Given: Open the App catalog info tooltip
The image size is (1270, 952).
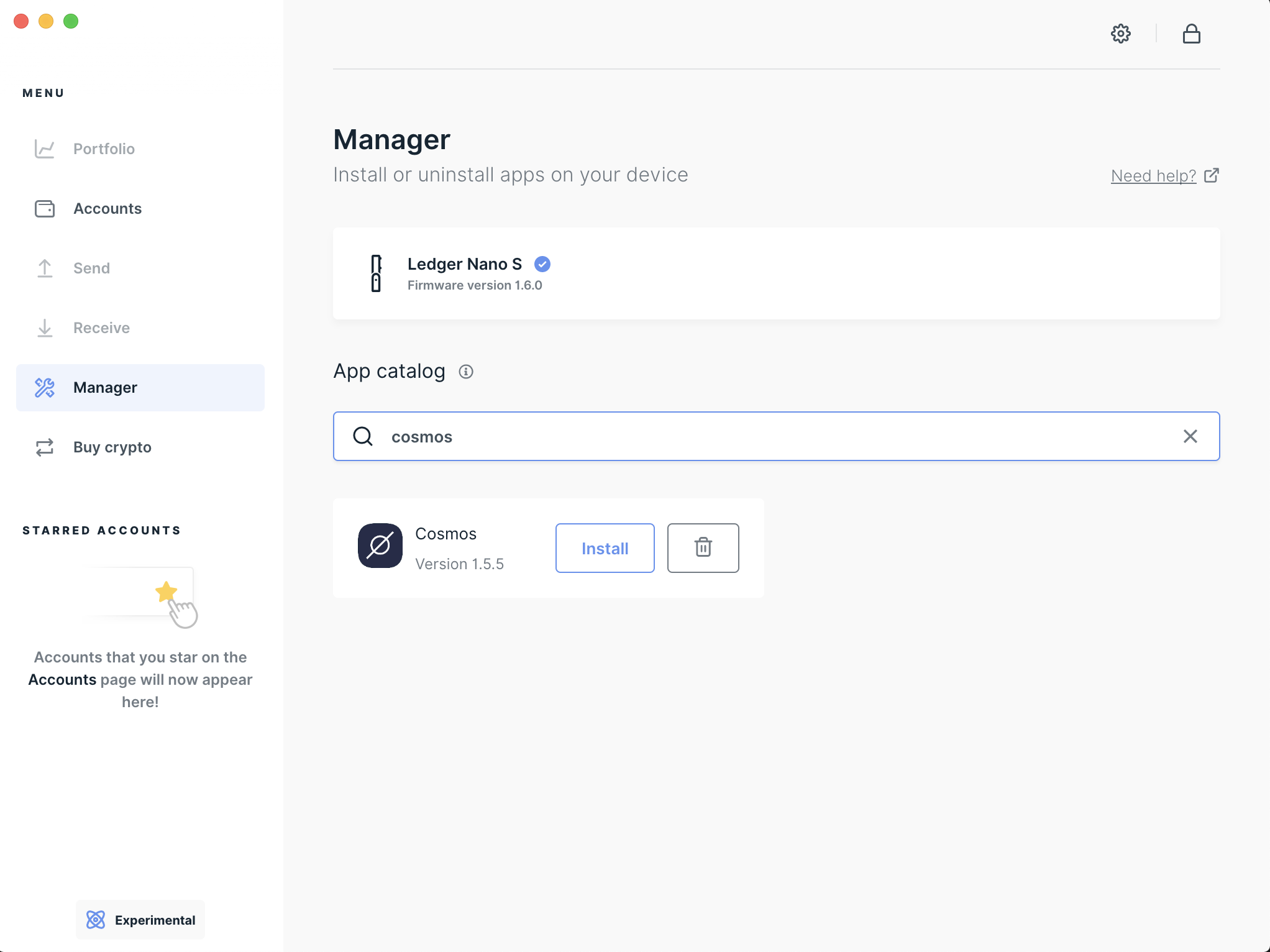Looking at the screenshot, I should 466,371.
